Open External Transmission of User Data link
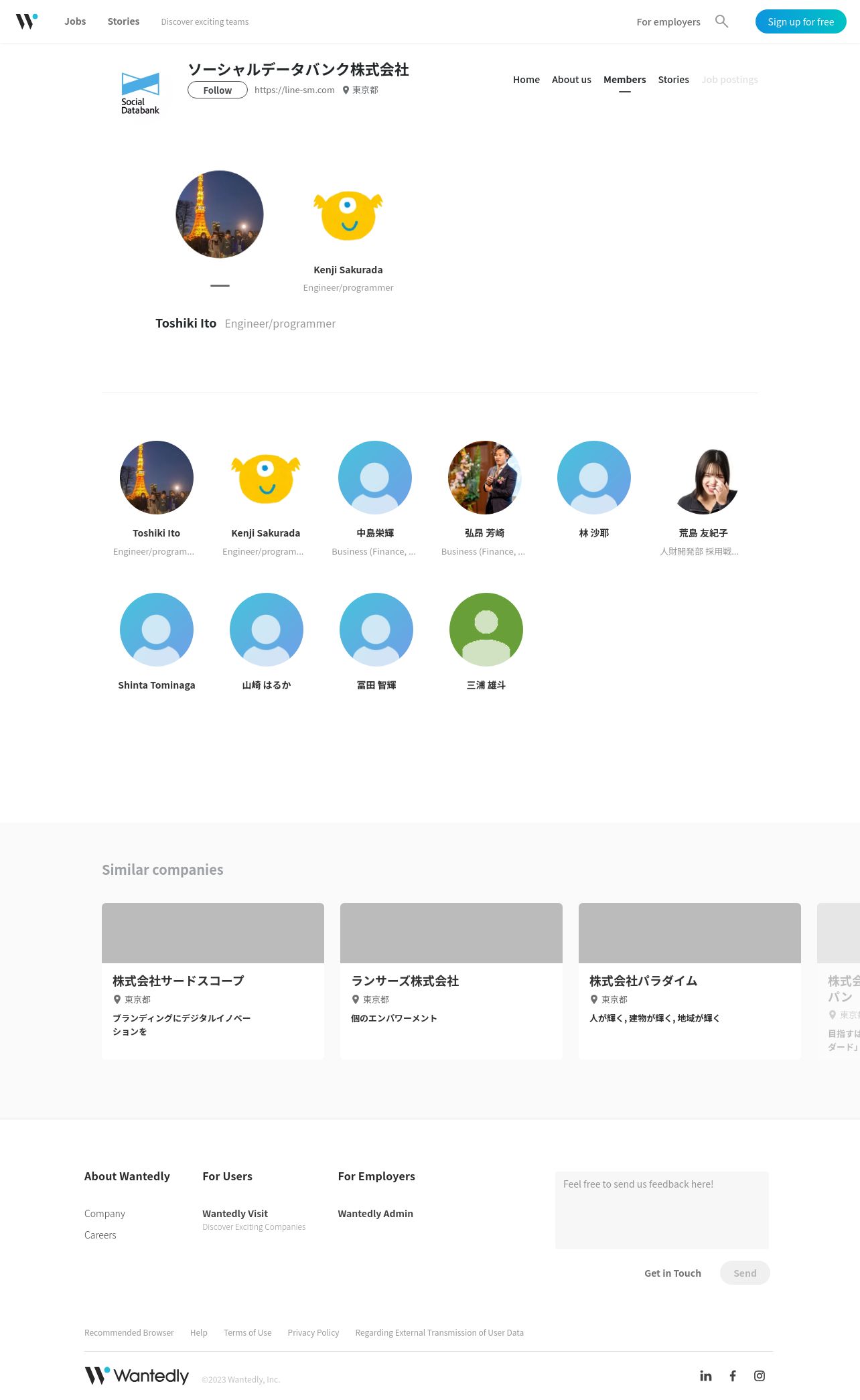This screenshot has width=860, height=1400. coord(439,1333)
